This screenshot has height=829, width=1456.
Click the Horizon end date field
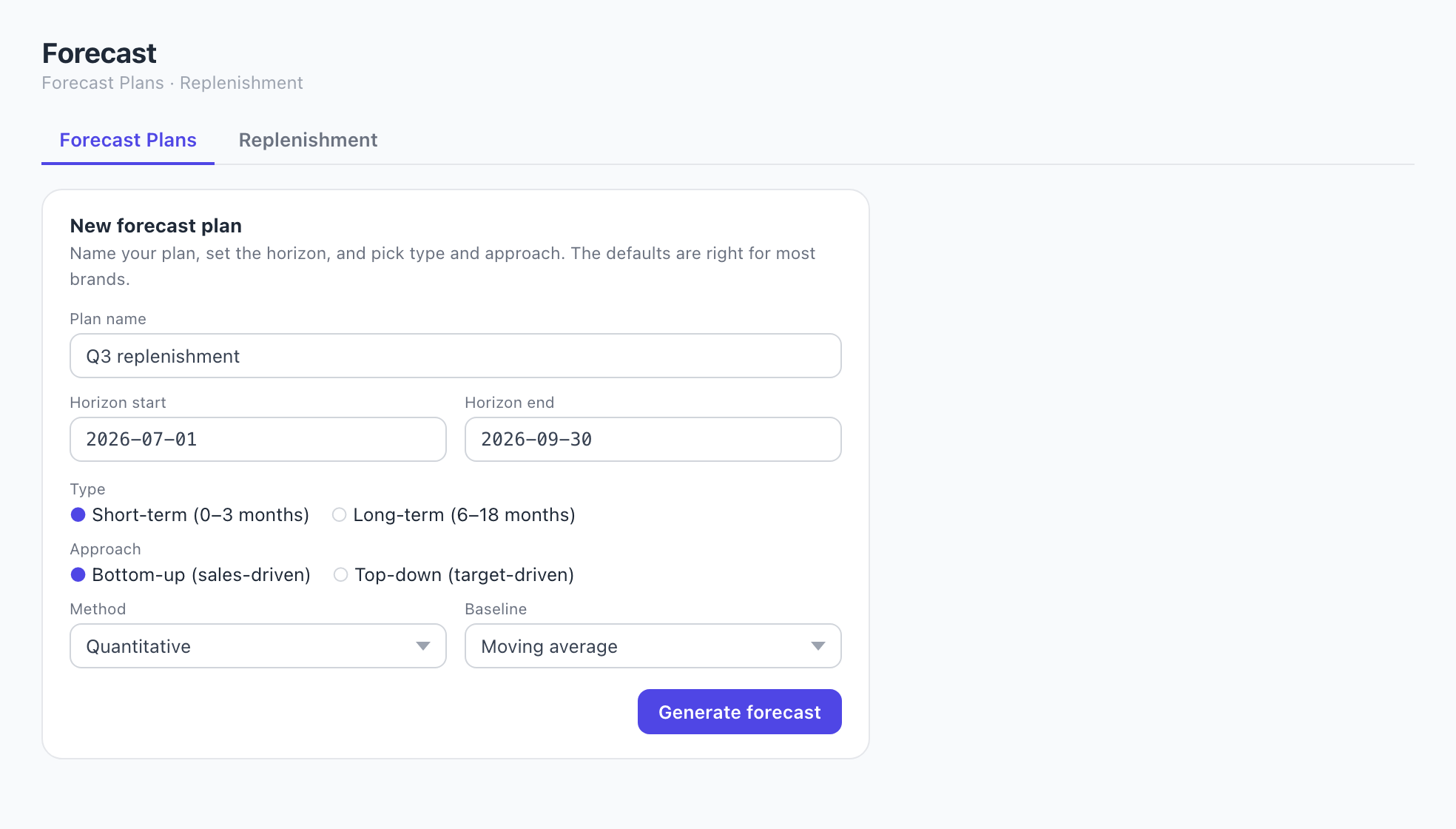653,440
